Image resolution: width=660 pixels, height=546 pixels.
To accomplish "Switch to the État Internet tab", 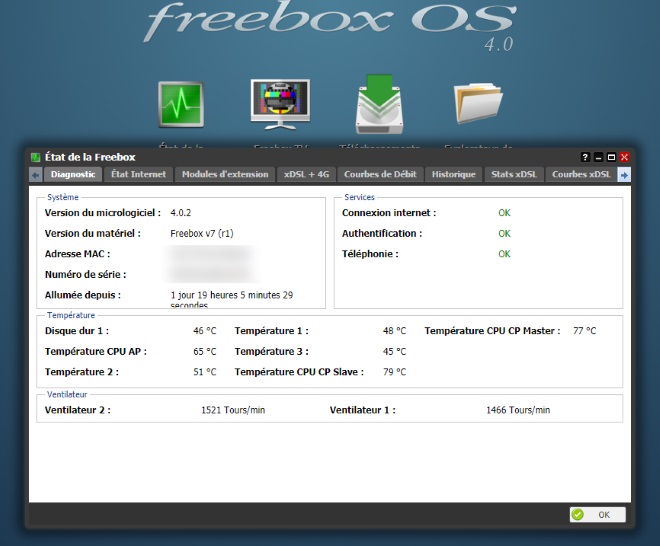I will pos(138,174).
